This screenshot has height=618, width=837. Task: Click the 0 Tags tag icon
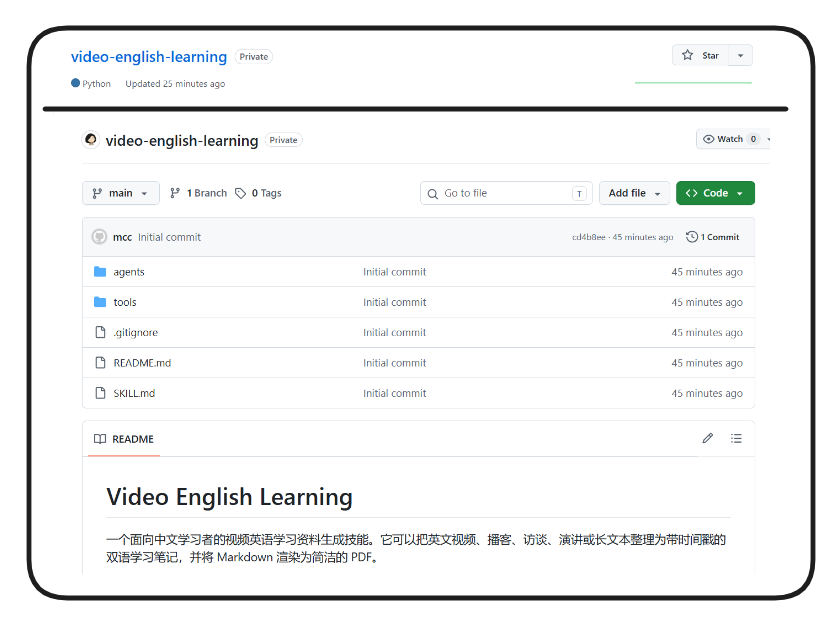(241, 193)
